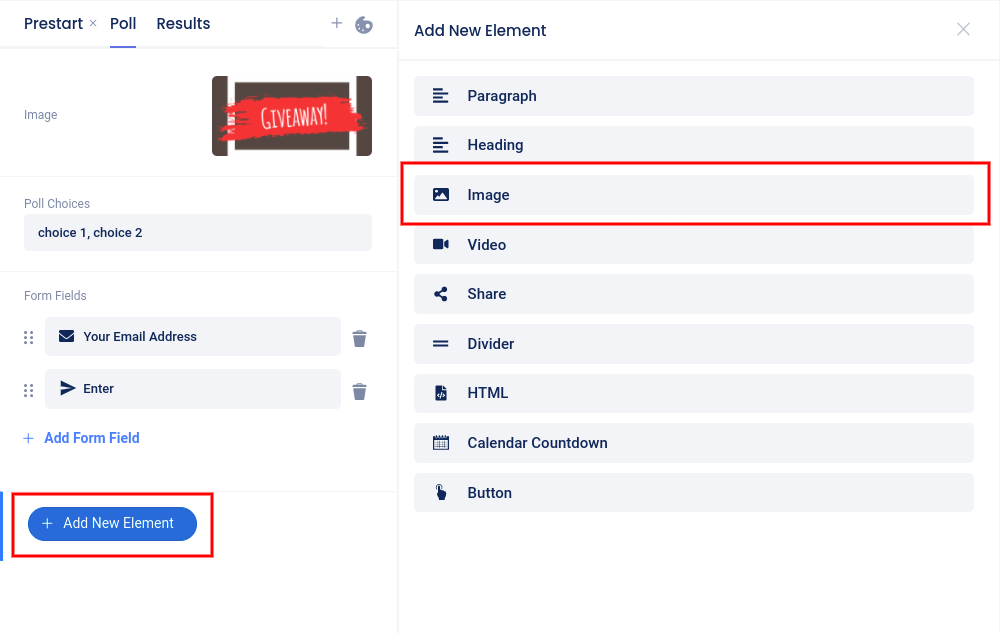1000x633 pixels.
Task: Close the Prestart tab with x
Action: click(x=93, y=23)
